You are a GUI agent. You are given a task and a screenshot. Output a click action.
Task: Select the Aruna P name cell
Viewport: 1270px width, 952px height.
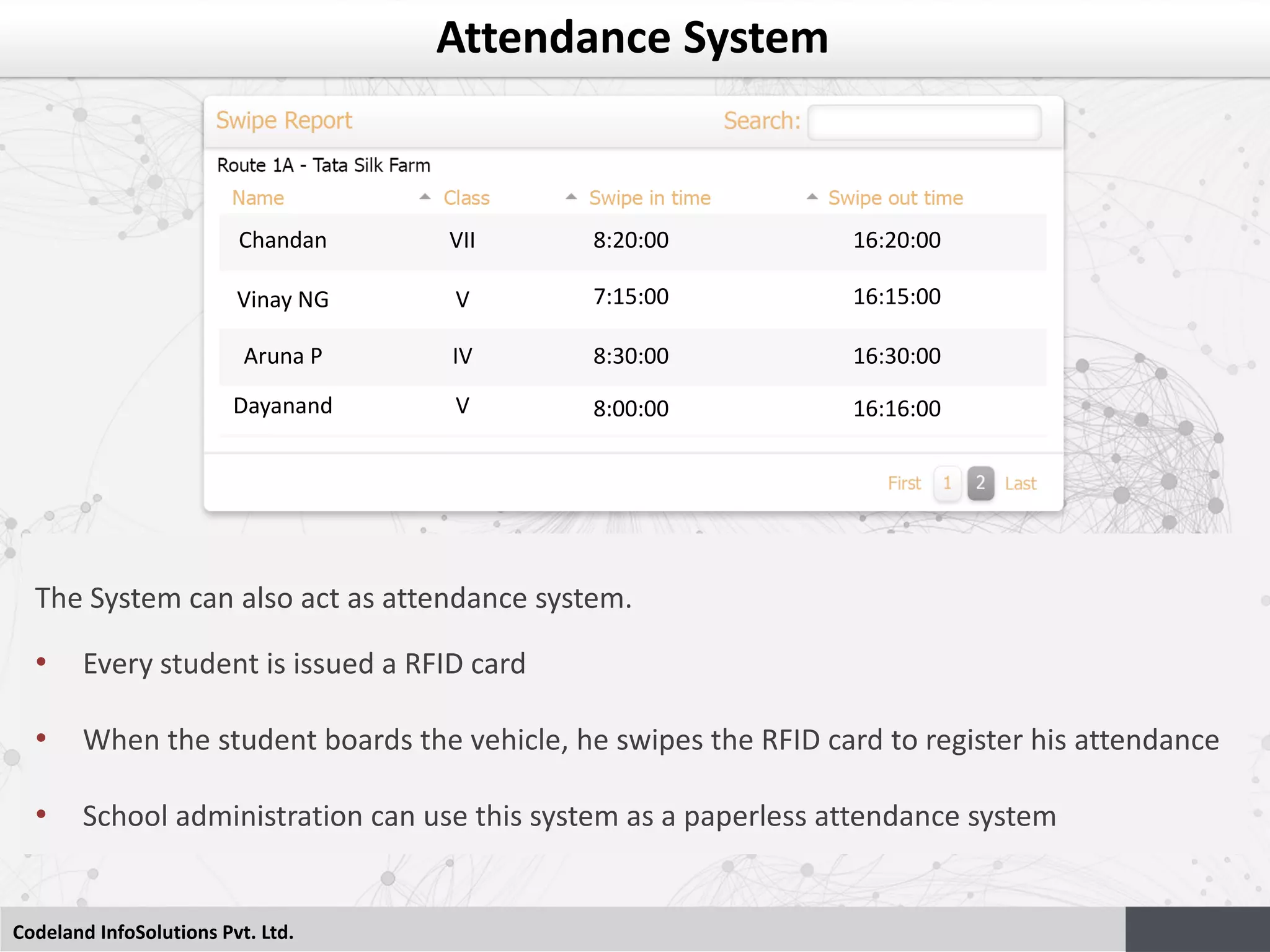(283, 356)
